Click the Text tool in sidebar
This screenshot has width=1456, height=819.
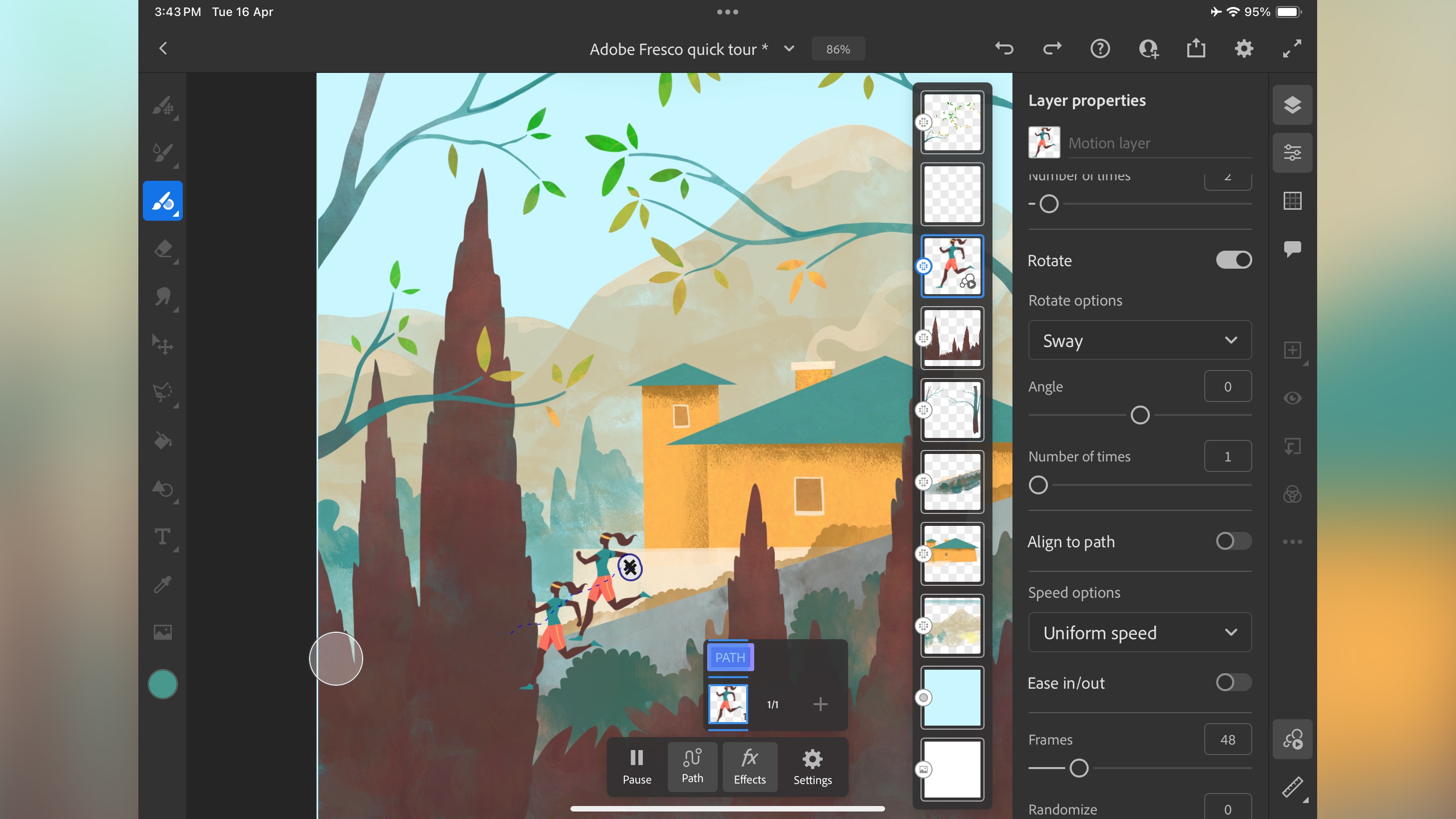[163, 536]
